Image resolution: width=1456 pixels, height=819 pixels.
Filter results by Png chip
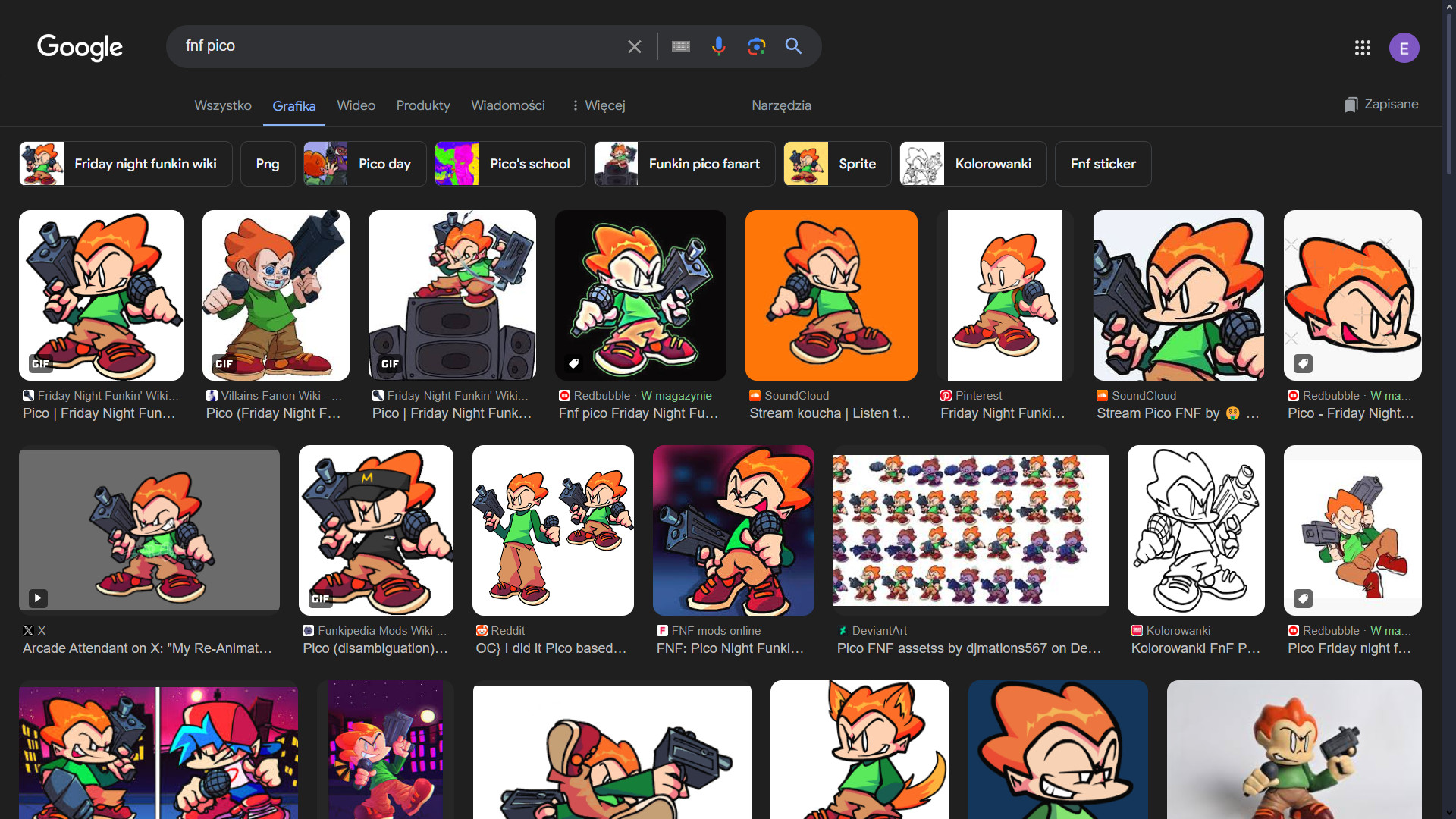[x=268, y=164]
